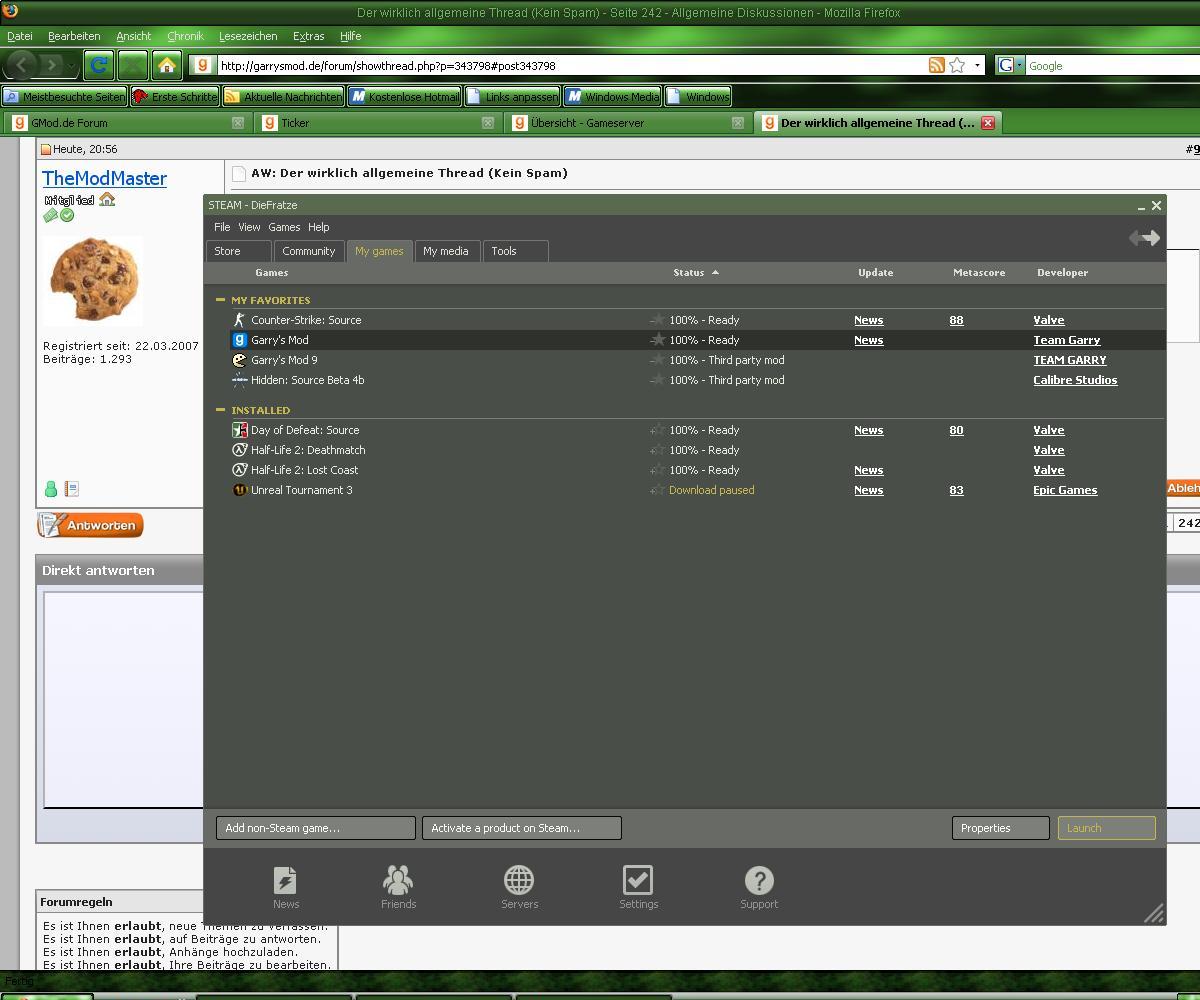Click the Firefox reload button
Image resolution: width=1200 pixels, height=1000 pixels.
pyautogui.click(x=98, y=66)
